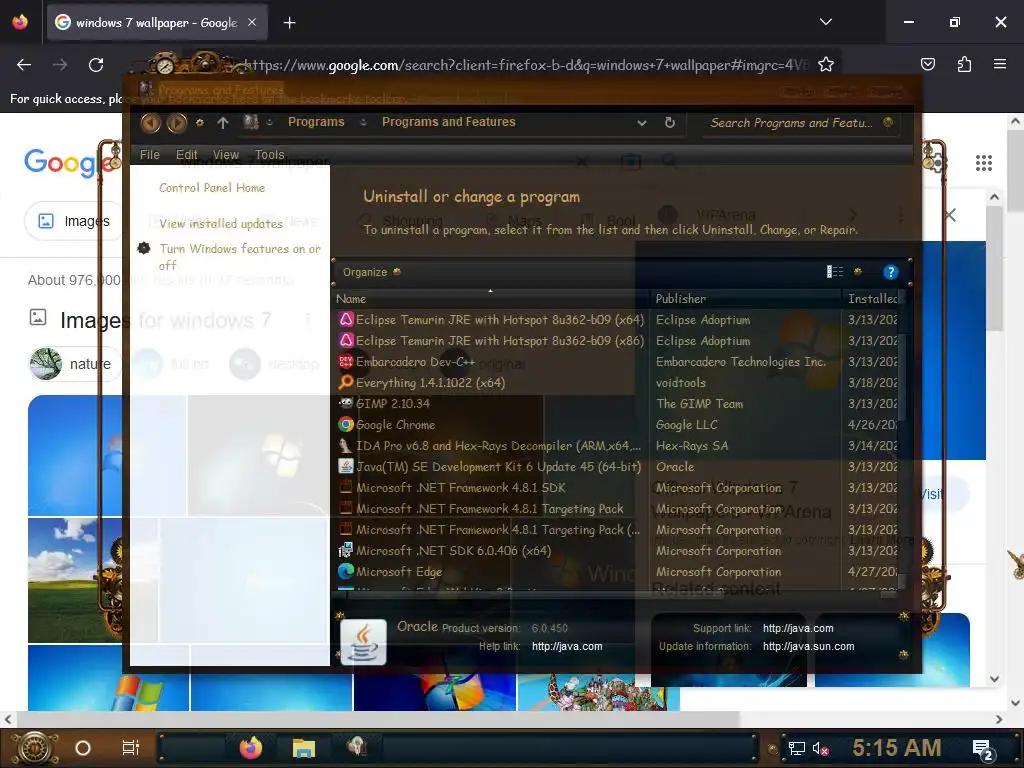The image size is (1024, 768).
Task: Click Firefox back arrow button
Action: [24, 65]
